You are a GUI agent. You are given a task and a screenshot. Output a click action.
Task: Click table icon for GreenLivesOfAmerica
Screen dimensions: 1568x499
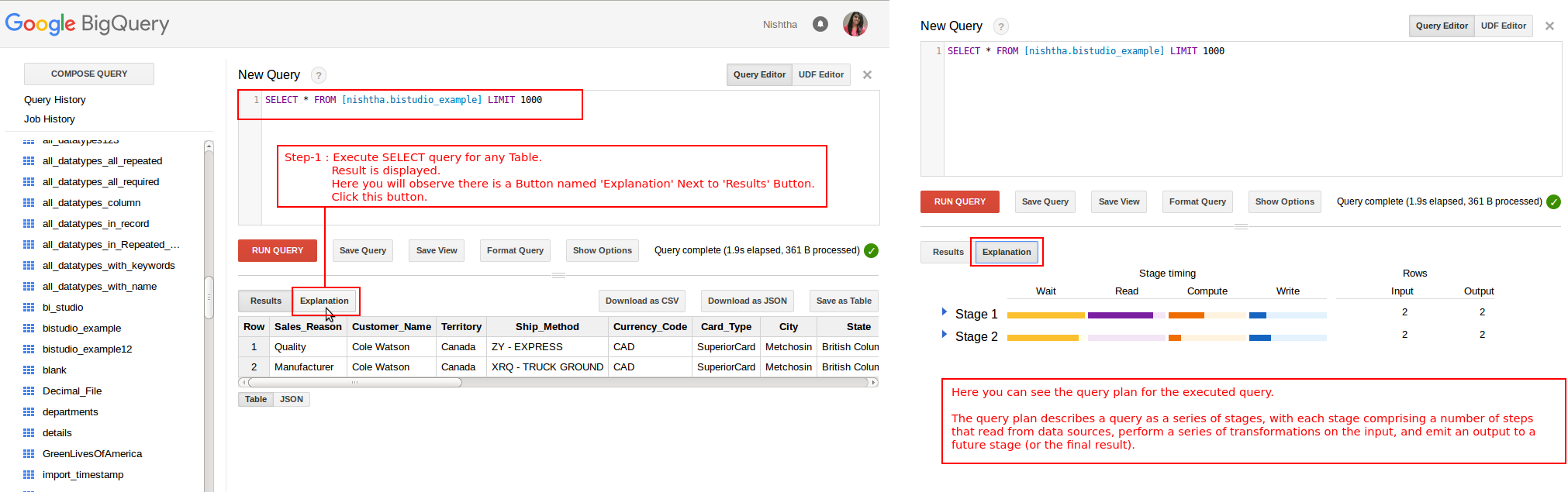[29, 454]
